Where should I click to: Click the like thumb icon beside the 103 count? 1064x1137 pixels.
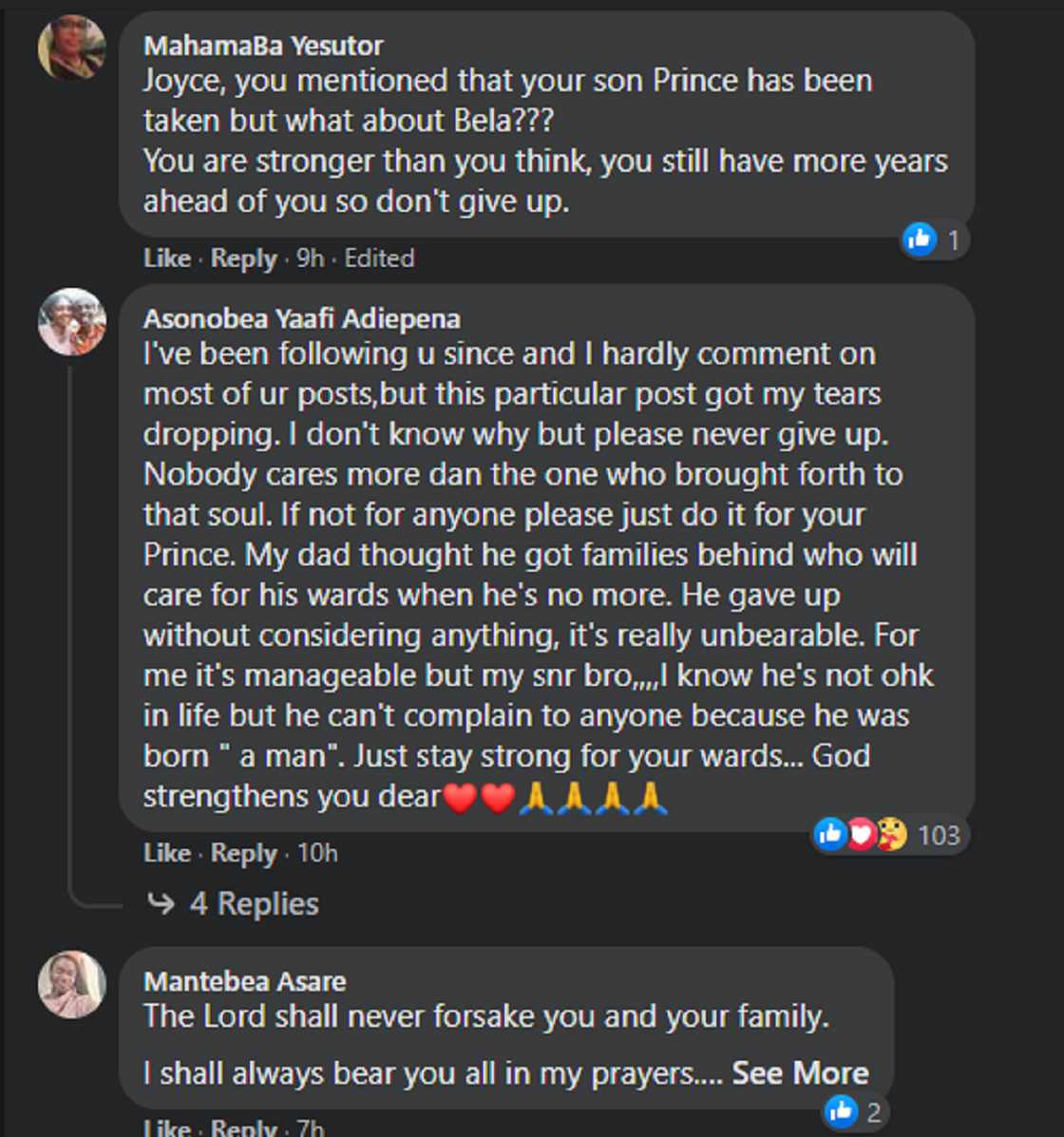(829, 834)
